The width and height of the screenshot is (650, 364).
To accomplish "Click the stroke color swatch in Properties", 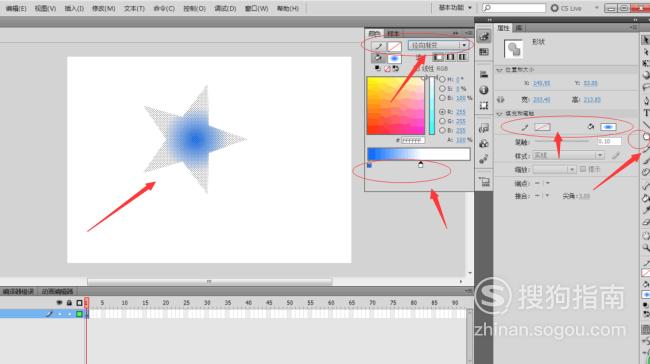I will tap(542, 127).
